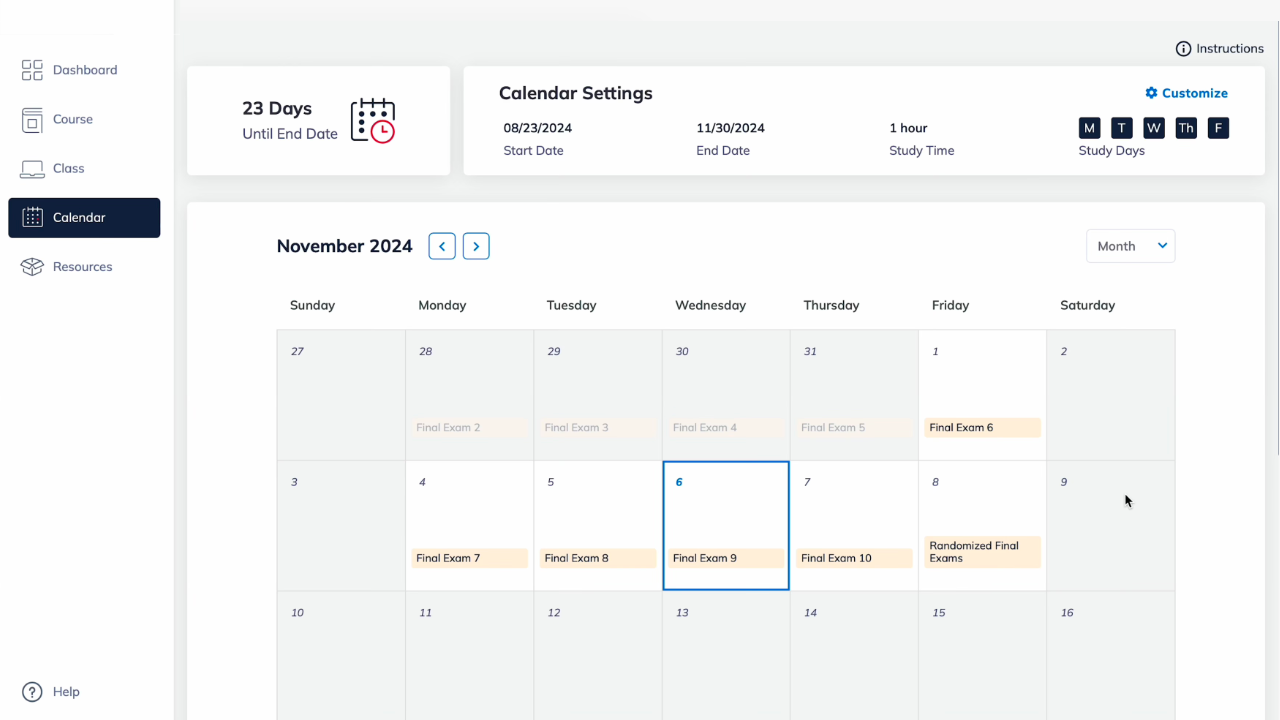
Task: Click the Customize gear icon
Action: [x=1151, y=93]
